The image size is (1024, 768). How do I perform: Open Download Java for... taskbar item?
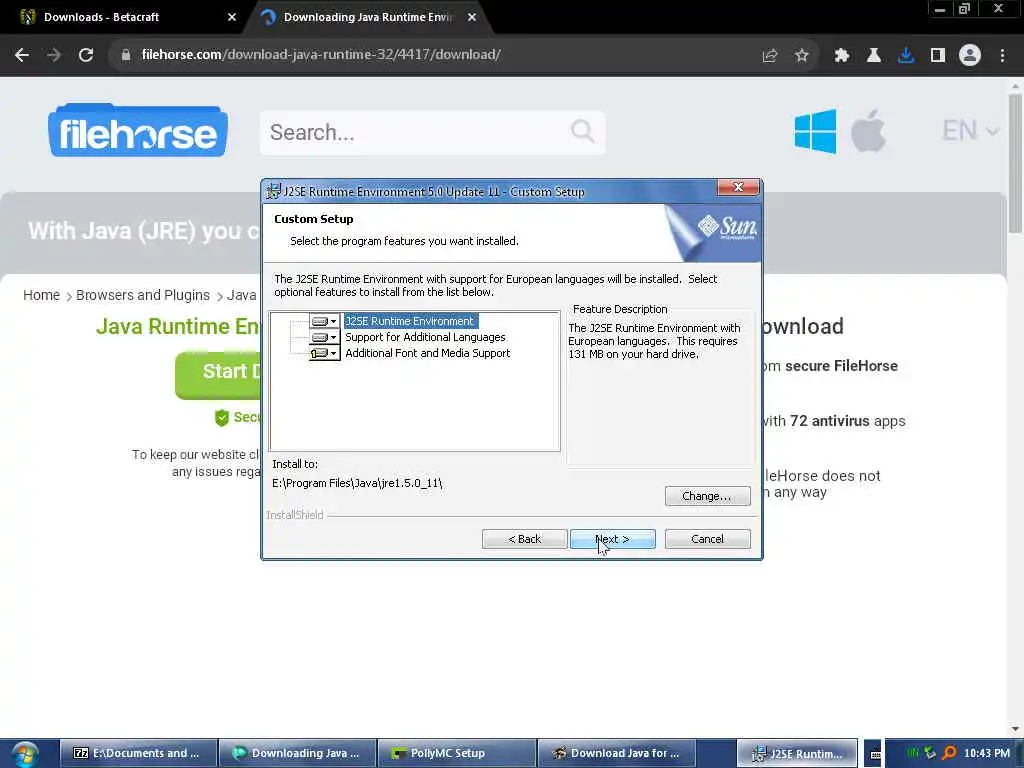(616, 753)
